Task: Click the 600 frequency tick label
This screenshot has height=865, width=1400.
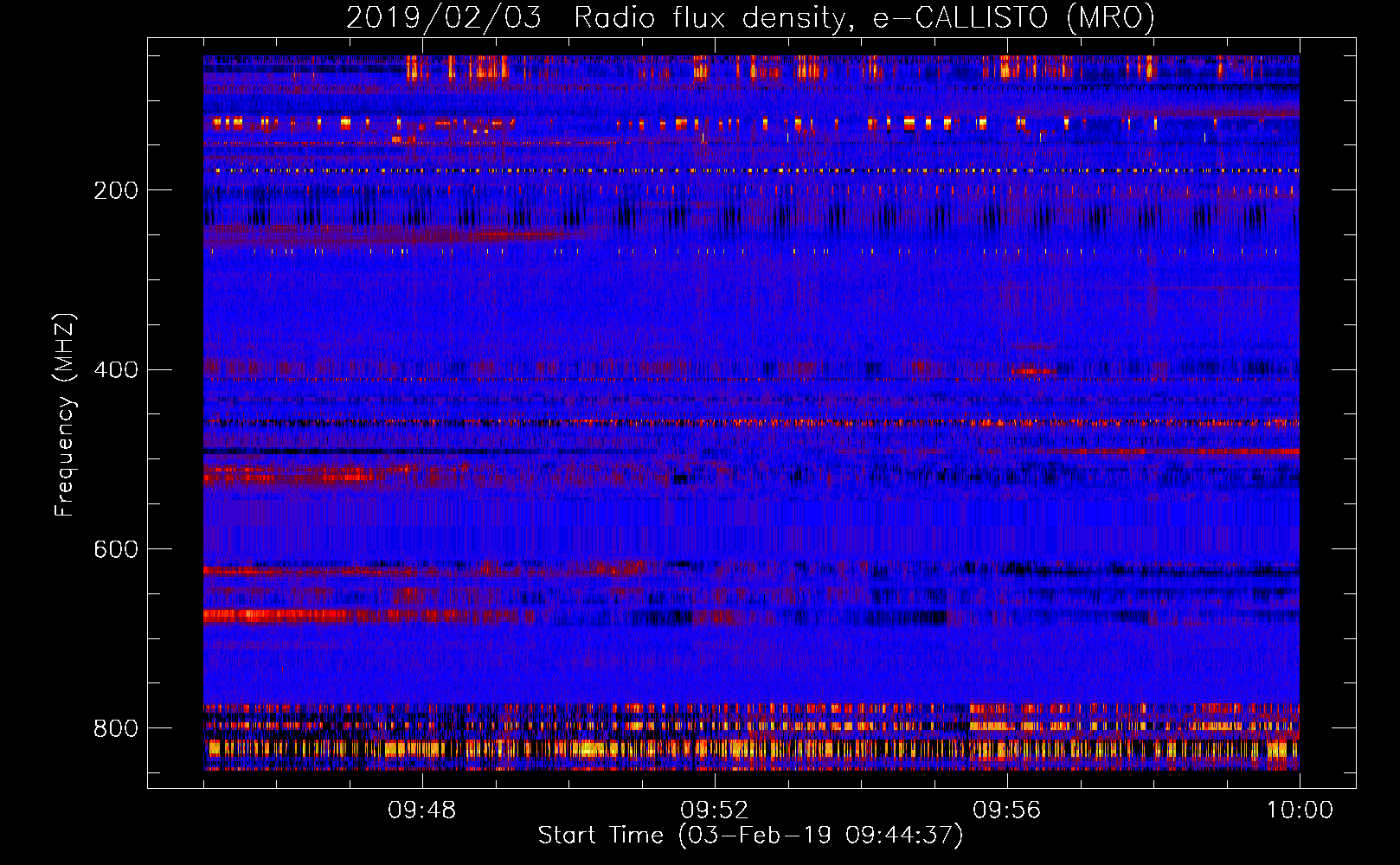Action: coord(116,550)
